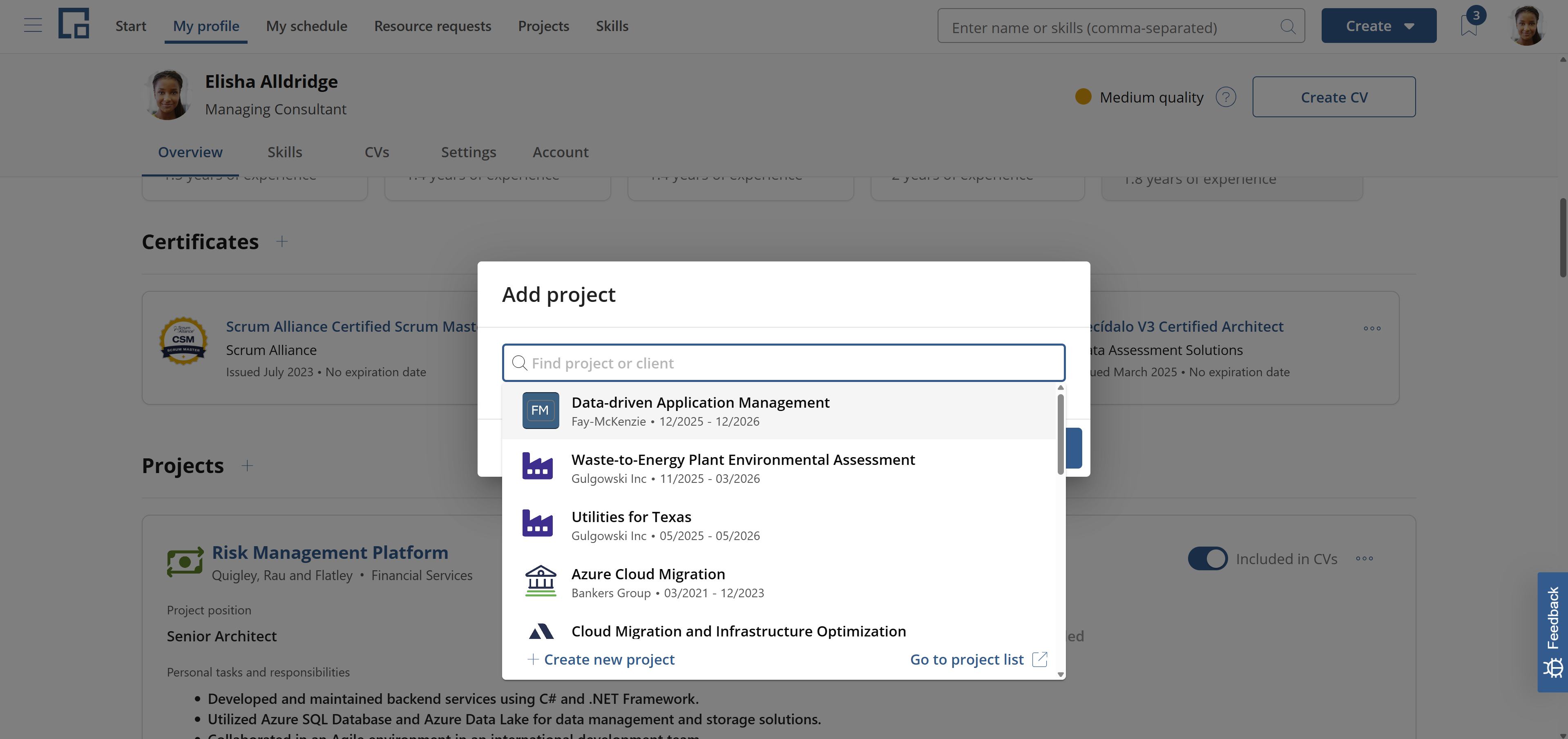Open Projects in top navigation
This screenshot has height=739, width=1568.
click(x=543, y=26)
